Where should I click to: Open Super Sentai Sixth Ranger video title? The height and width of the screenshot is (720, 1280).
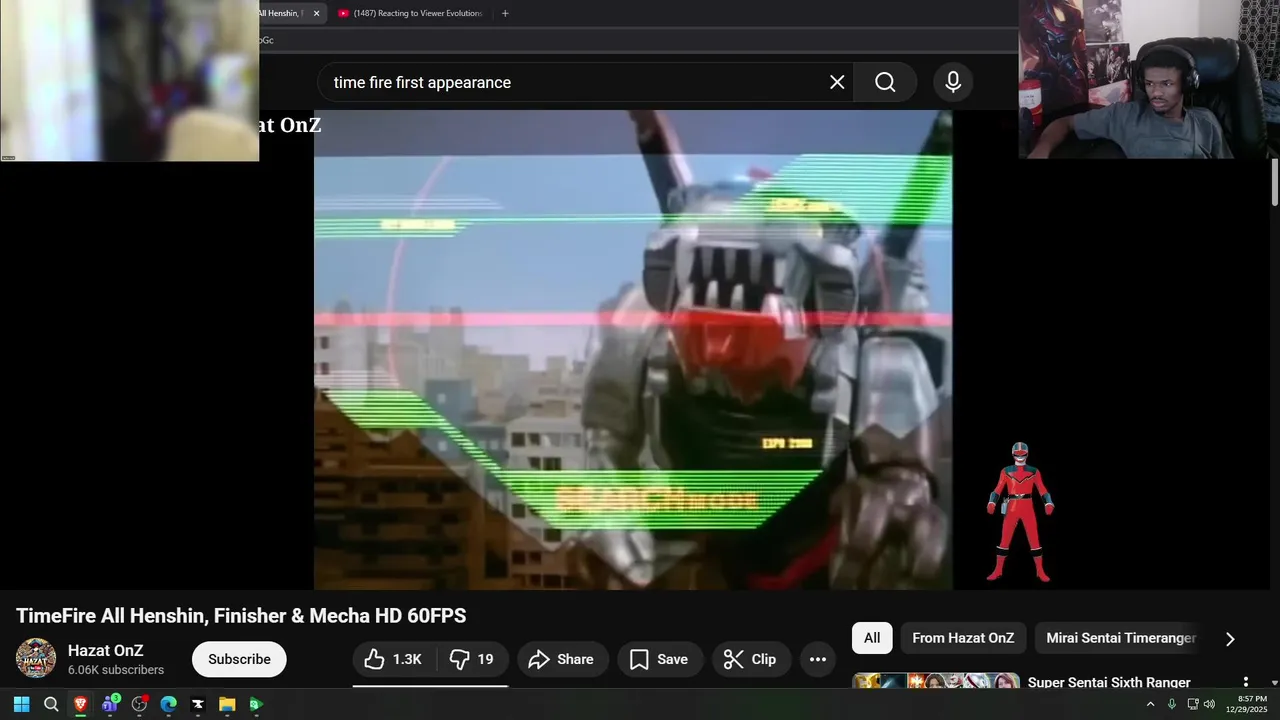(1109, 682)
